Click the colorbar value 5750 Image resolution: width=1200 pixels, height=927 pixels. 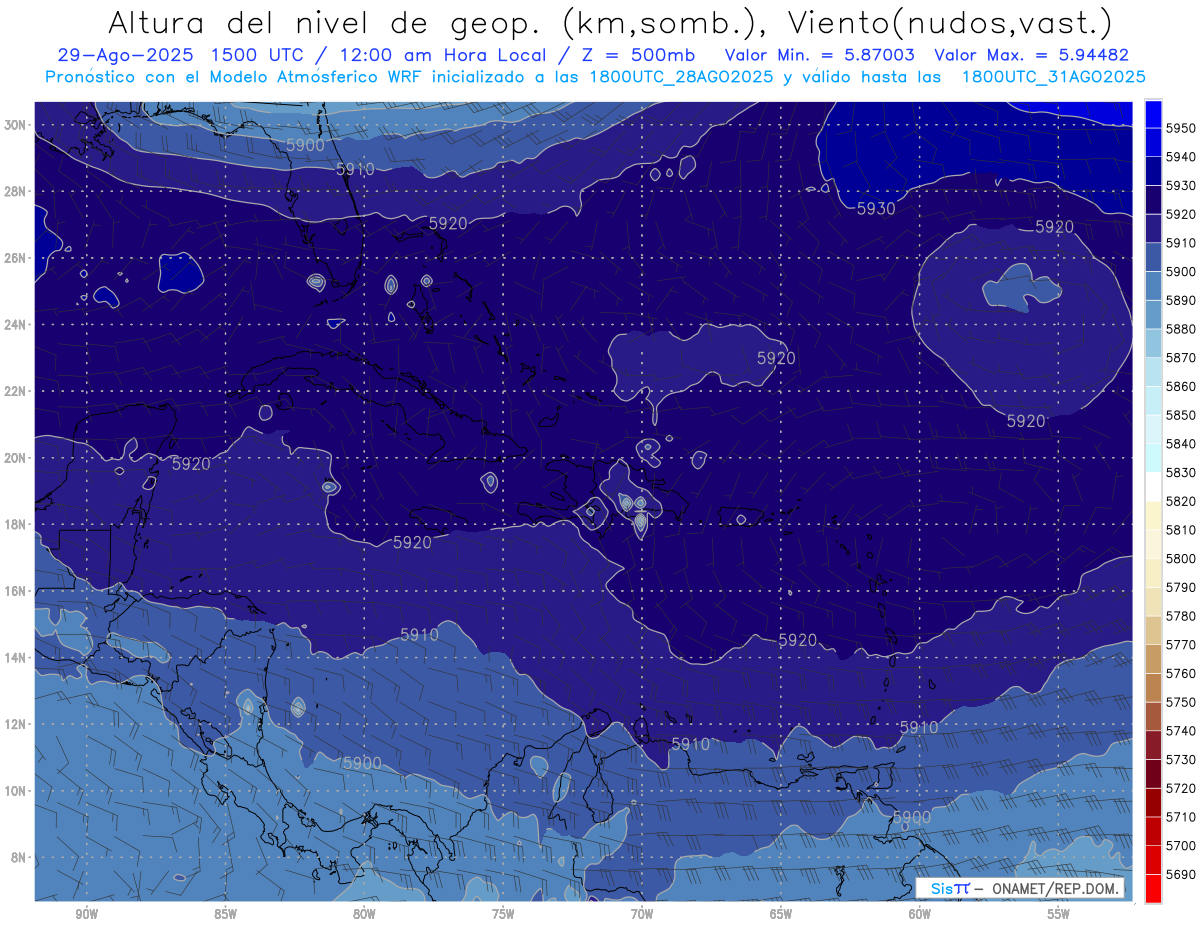(x=1180, y=702)
